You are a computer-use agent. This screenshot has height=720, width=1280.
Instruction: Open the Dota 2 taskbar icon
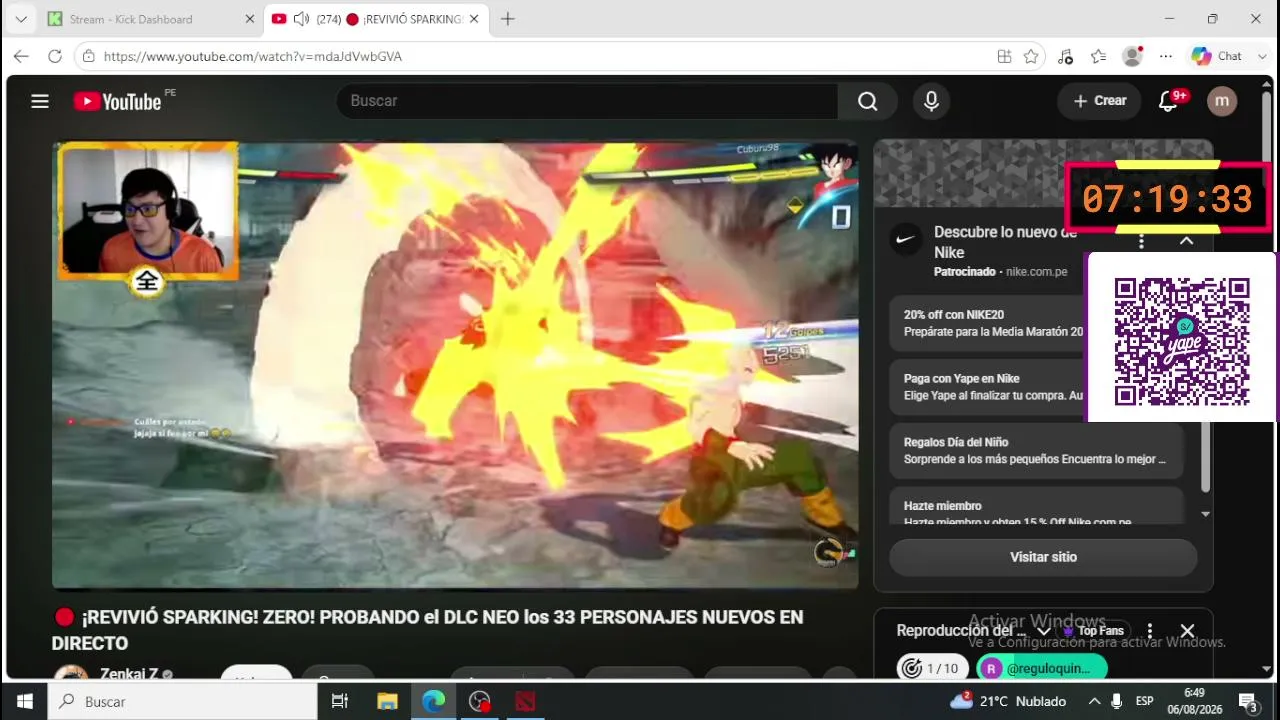(x=525, y=701)
